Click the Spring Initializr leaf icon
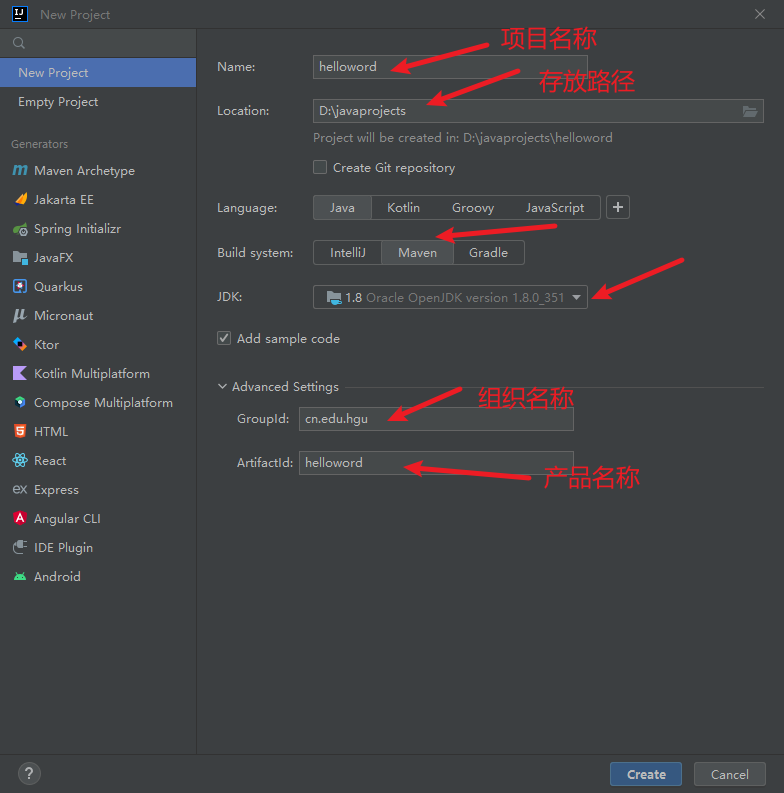This screenshot has width=784, height=793. pyautogui.click(x=20, y=229)
